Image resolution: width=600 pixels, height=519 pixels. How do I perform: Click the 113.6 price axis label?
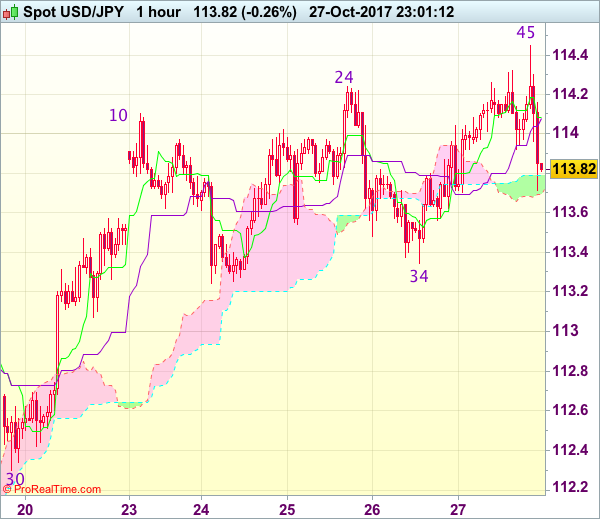570,212
